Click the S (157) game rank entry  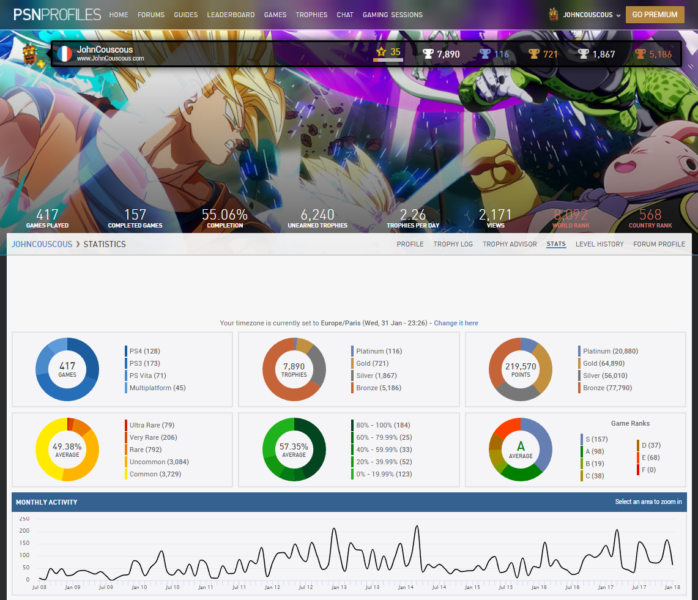click(594, 439)
